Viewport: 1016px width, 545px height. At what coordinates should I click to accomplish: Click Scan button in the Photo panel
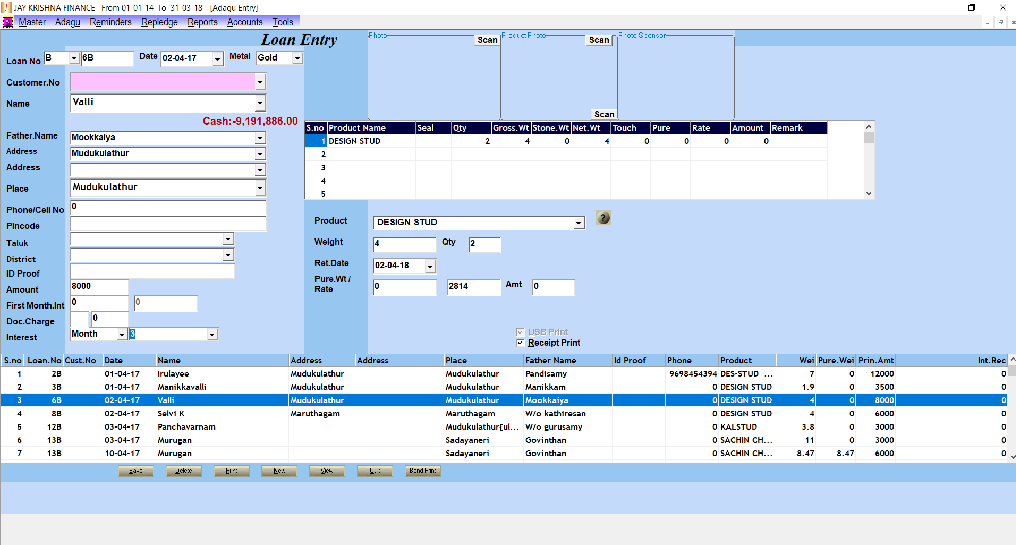[487, 40]
